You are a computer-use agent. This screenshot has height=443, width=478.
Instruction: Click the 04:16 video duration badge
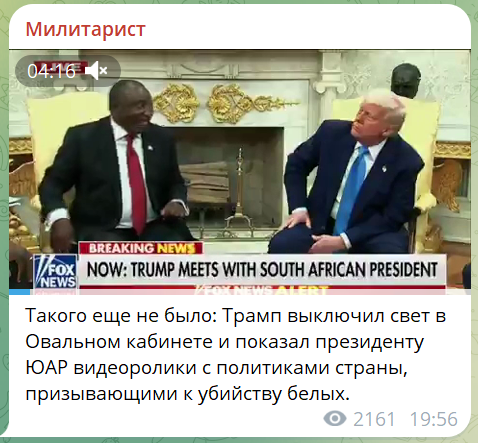coord(51,71)
